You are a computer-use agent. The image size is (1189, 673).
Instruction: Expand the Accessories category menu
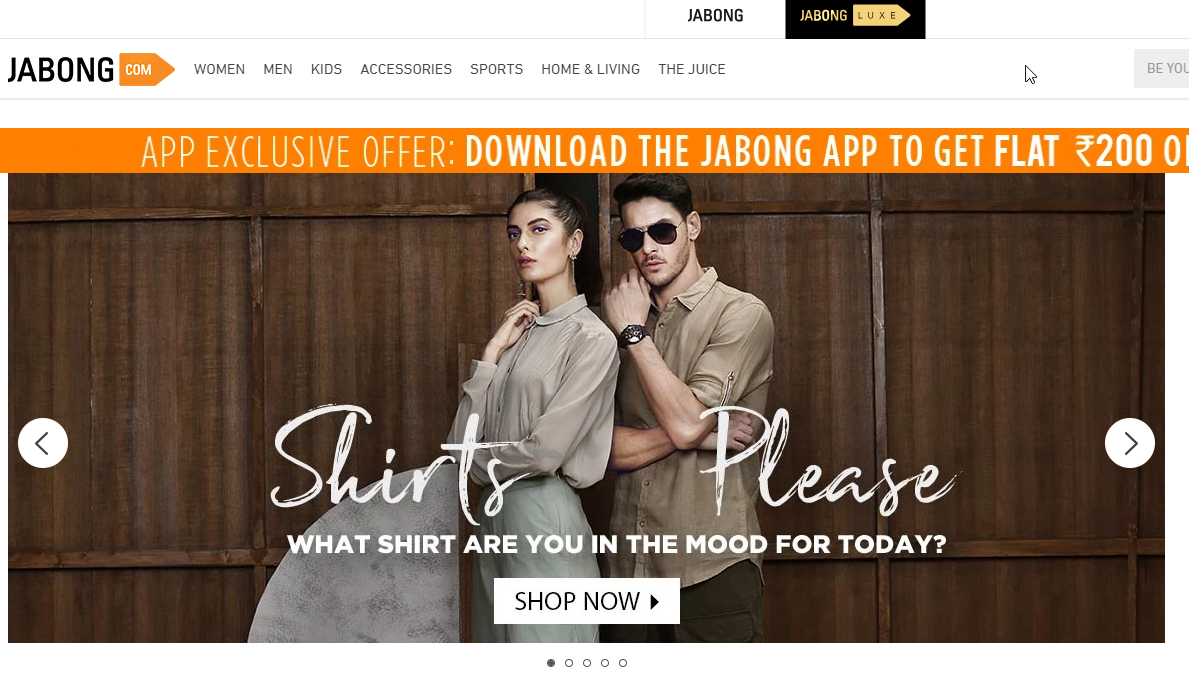click(406, 69)
